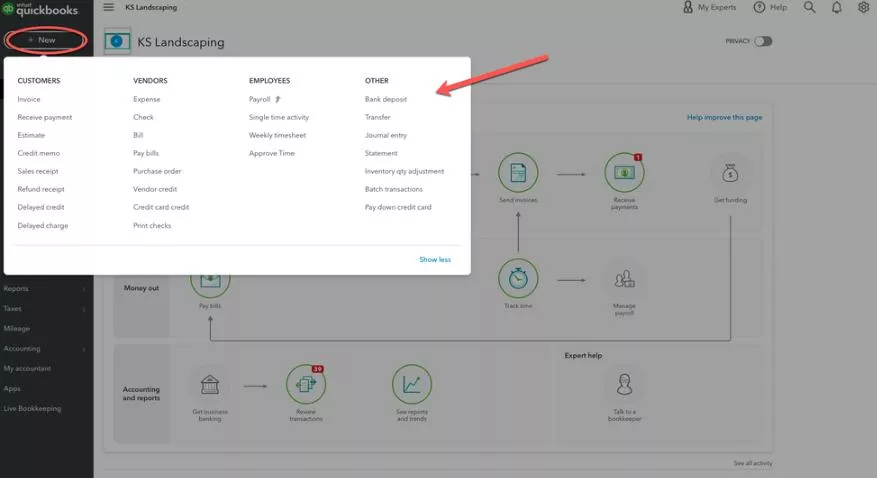Click the search magnifier icon
Image resolution: width=877 pixels, height=478 pixels.
point(809,7)
